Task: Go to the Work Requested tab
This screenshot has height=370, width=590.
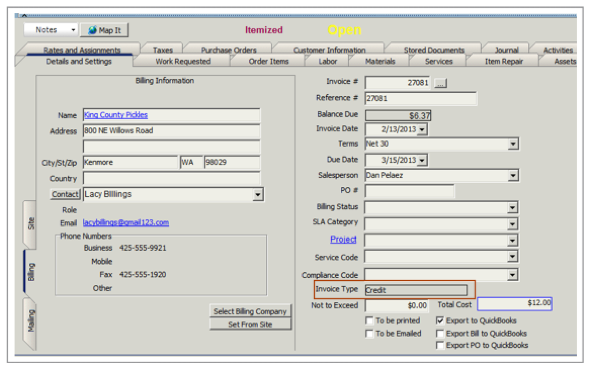Action: pos(183,61)
